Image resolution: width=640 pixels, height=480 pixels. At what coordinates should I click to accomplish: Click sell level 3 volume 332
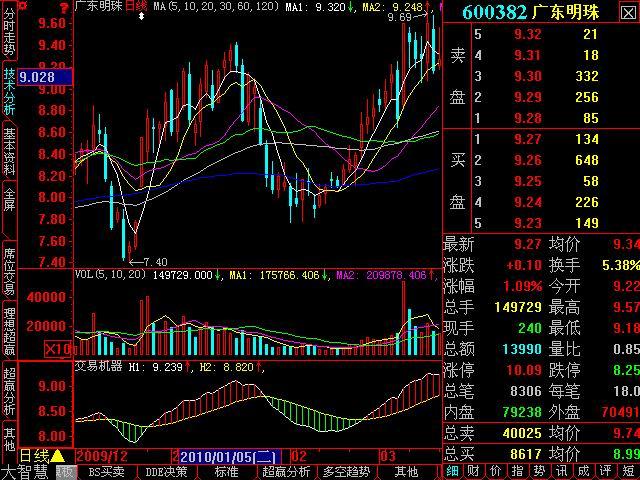click(587, 76)
